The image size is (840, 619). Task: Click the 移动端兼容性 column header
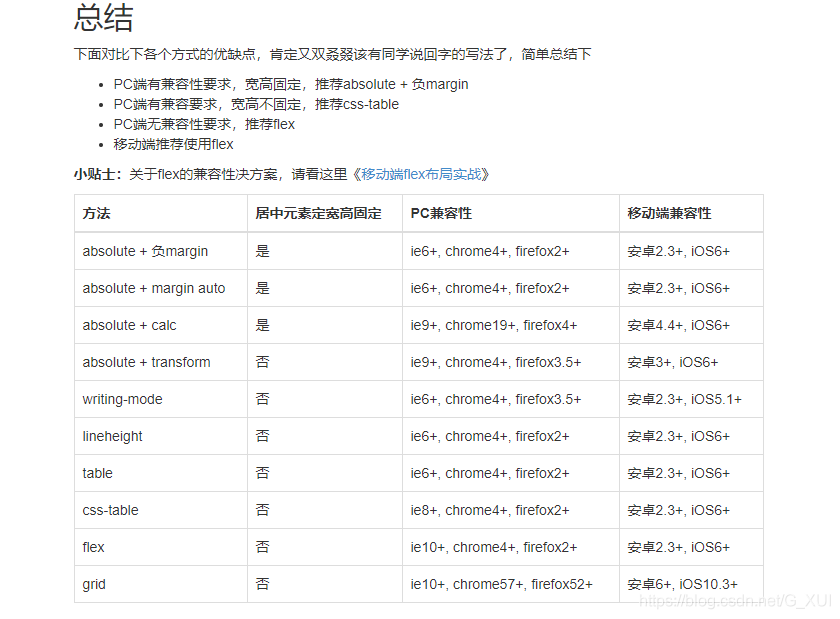pyautogui.click(x=669, y=213)
